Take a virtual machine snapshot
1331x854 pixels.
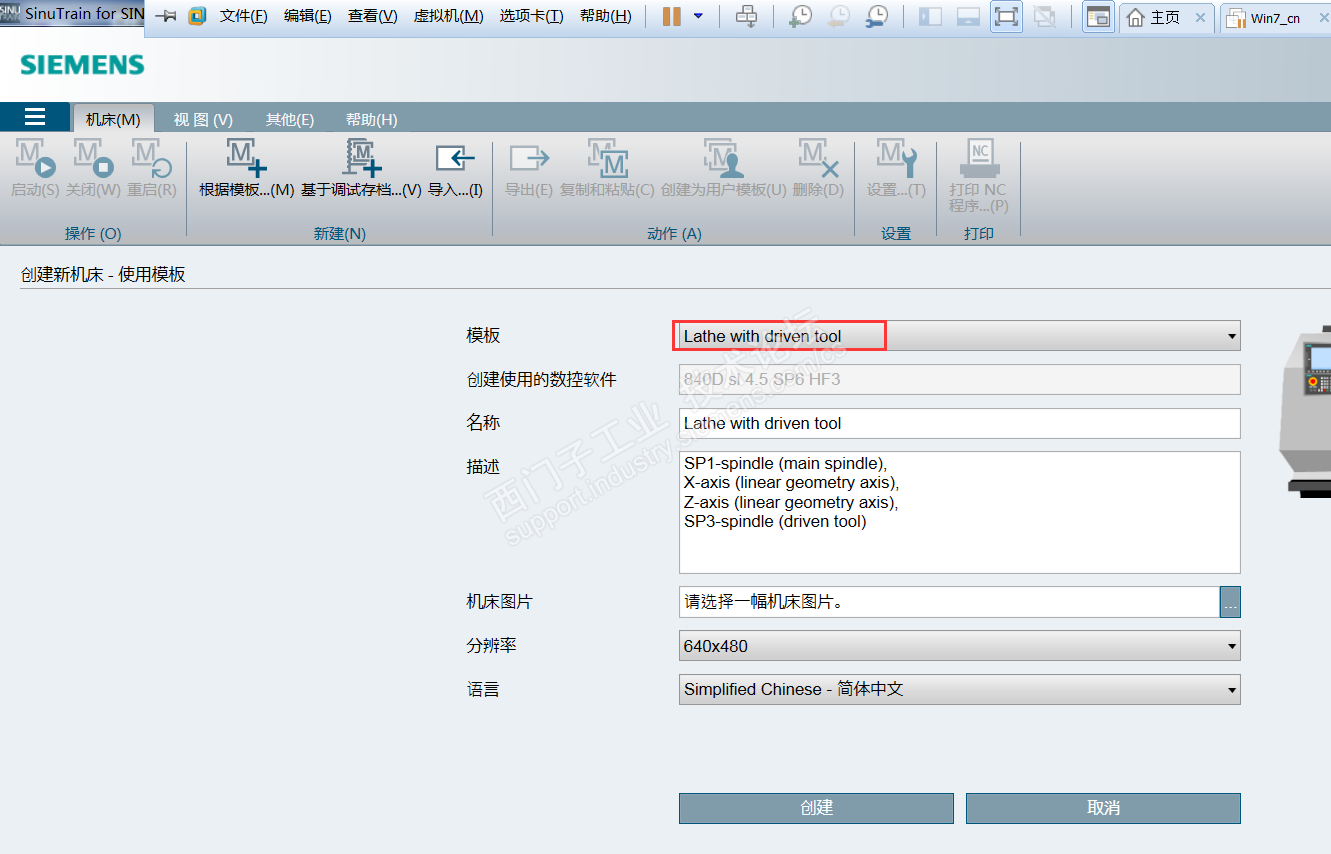coord(800,17)
